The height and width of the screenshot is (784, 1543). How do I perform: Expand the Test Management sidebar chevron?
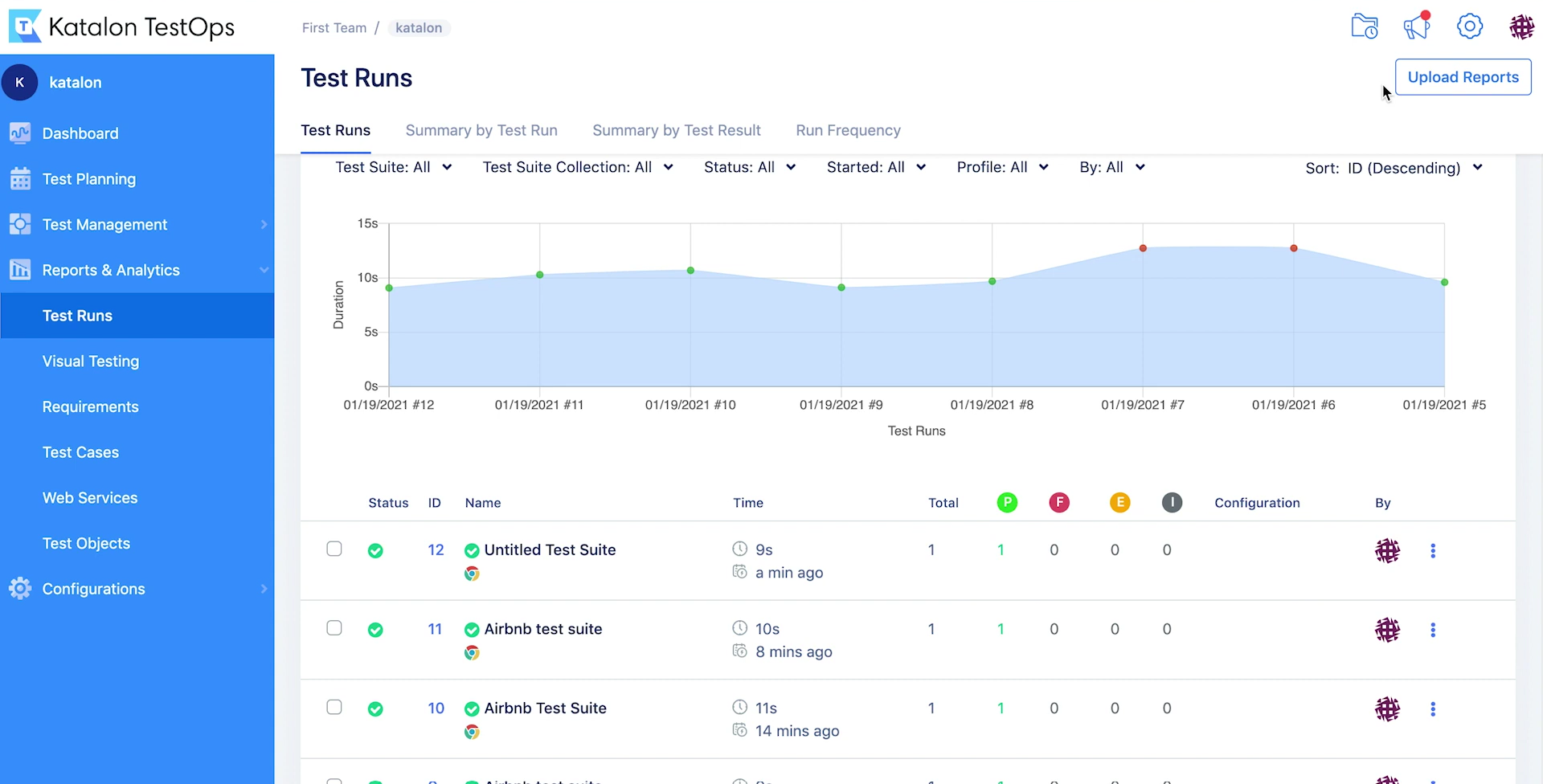click(x=264, y=225)
